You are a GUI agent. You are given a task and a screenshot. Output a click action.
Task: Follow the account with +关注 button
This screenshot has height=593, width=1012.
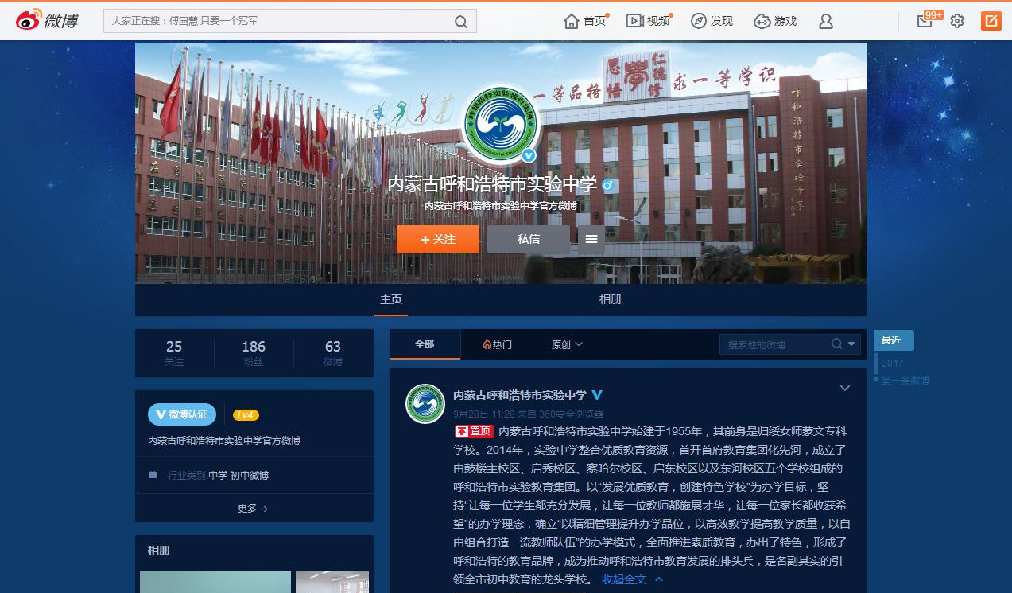(x=438, y=239)
